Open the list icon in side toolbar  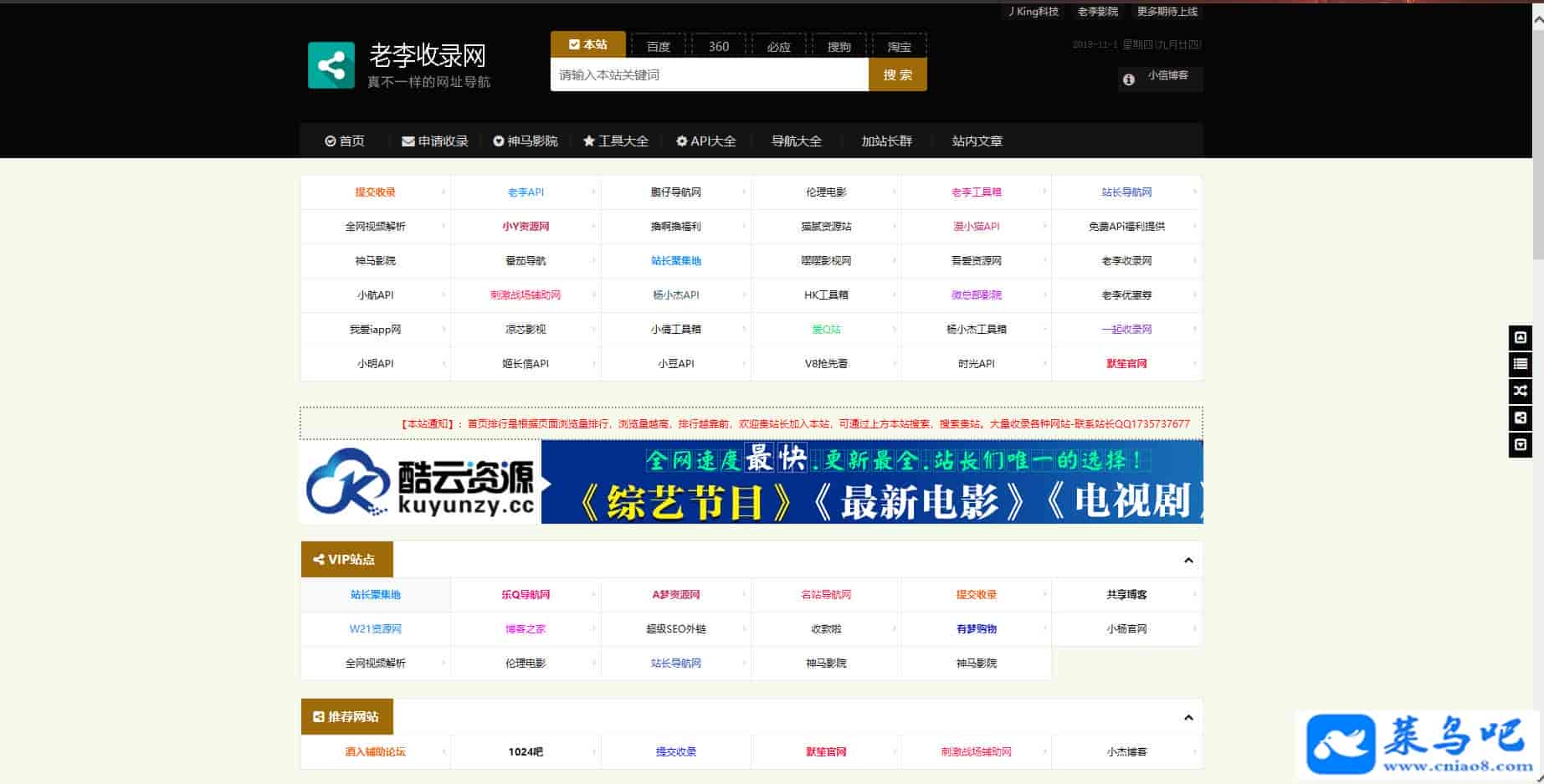coord(1520,364)
